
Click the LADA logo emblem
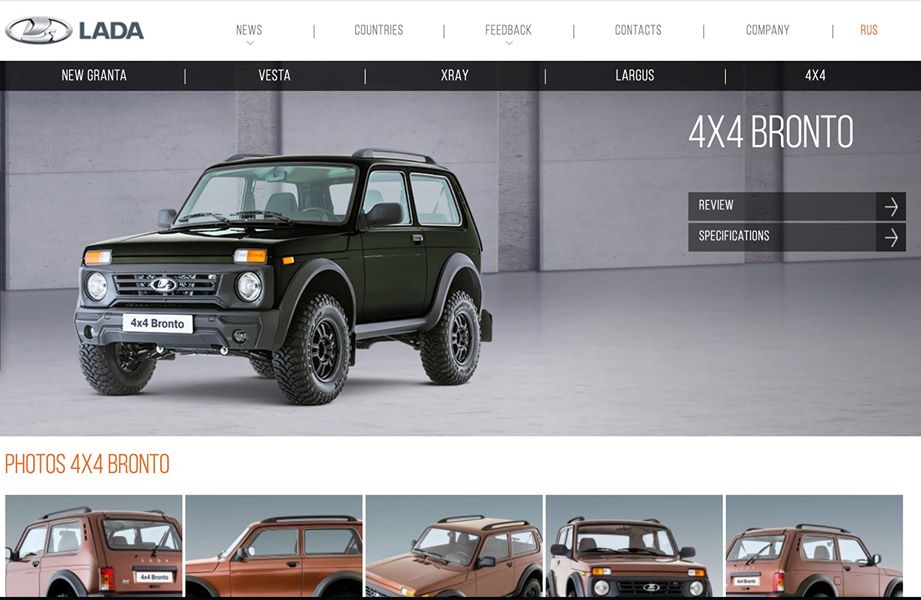39,30
